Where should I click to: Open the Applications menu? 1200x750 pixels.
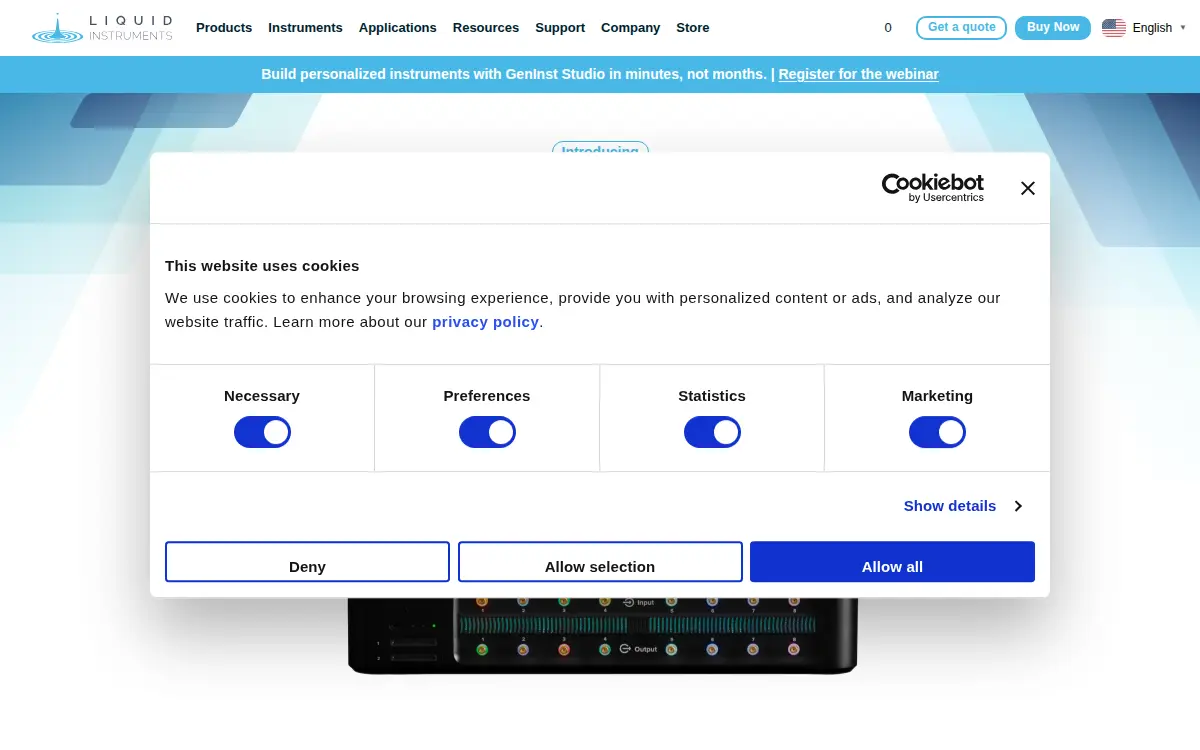398,28
